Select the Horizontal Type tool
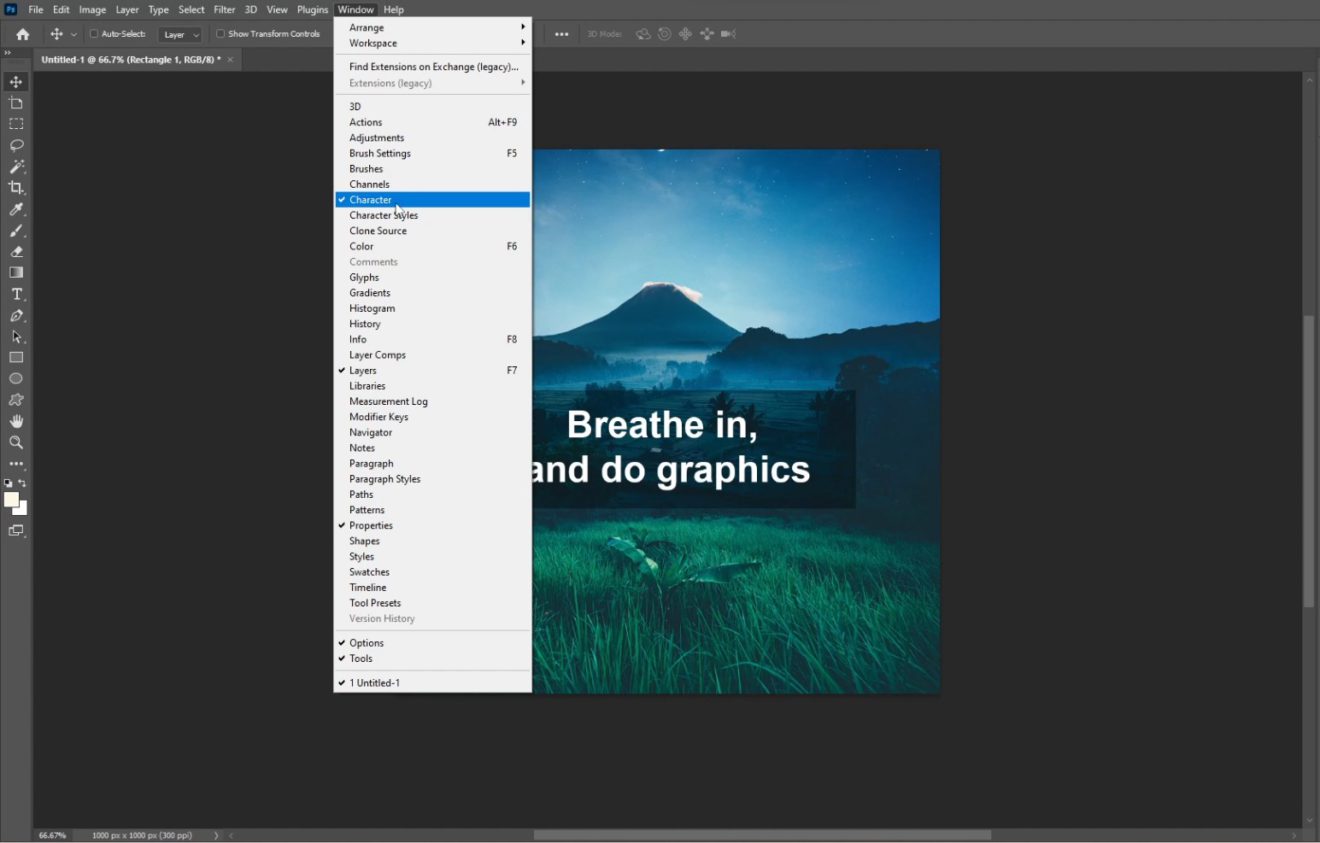 pos(15,294)
